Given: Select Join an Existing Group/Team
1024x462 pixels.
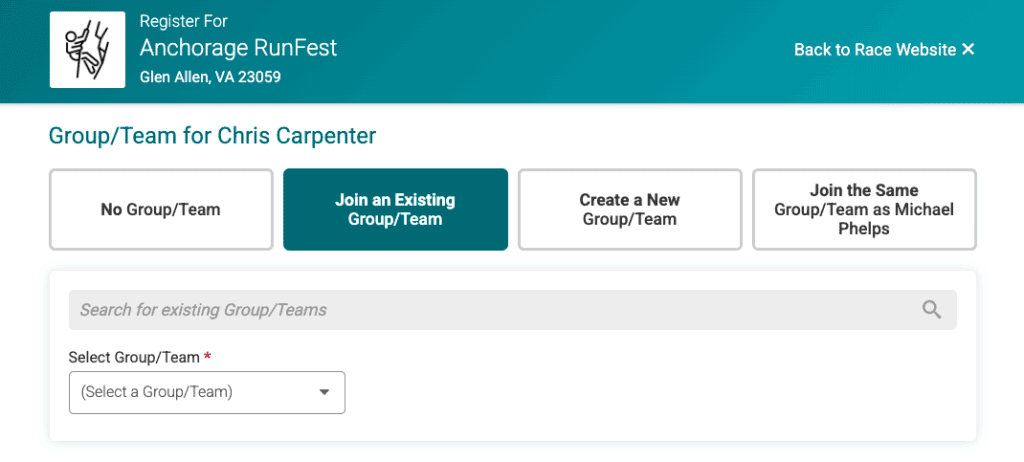Looking at the screenshot, I should coord(395,210).
